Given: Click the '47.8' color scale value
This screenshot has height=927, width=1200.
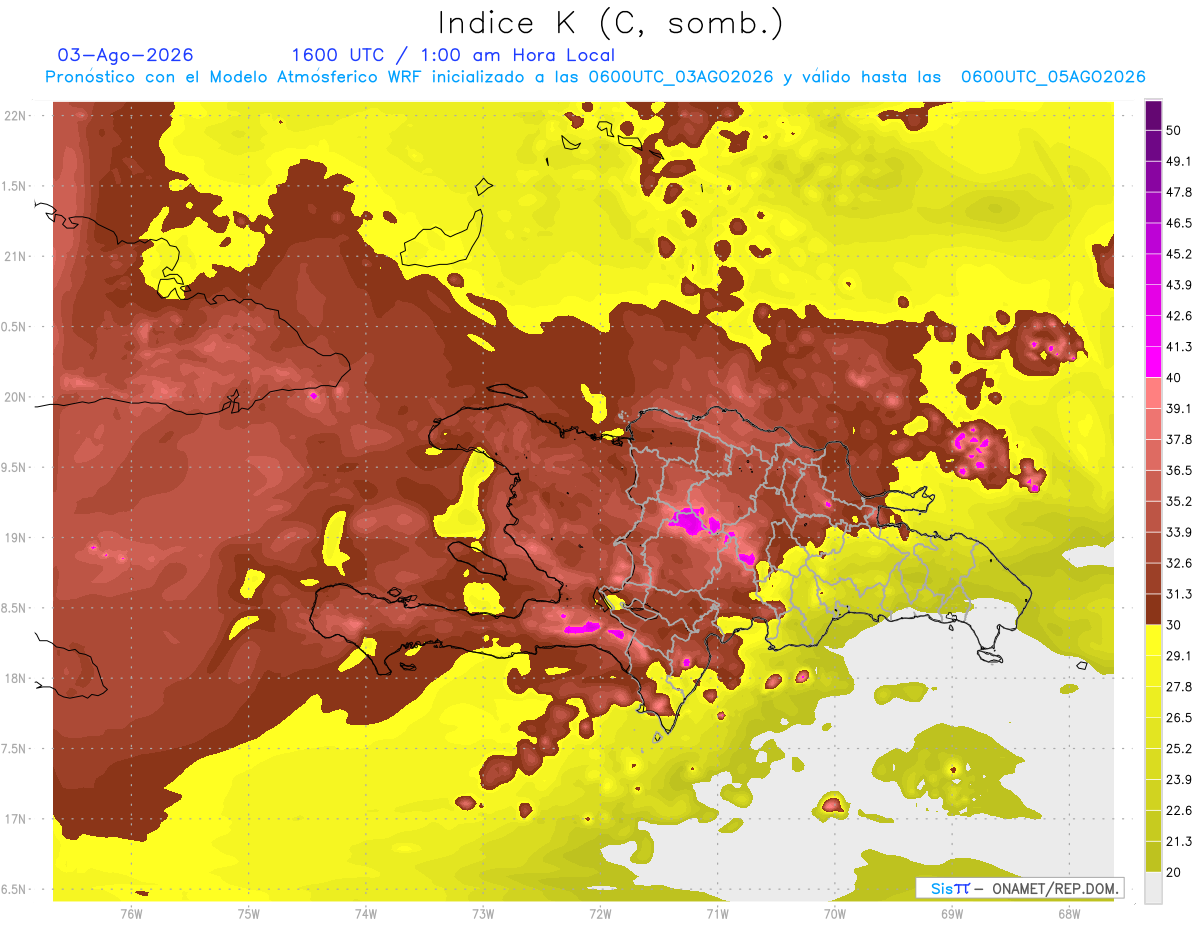Looking at the screenshot, I should click(x=1179, y=192).
